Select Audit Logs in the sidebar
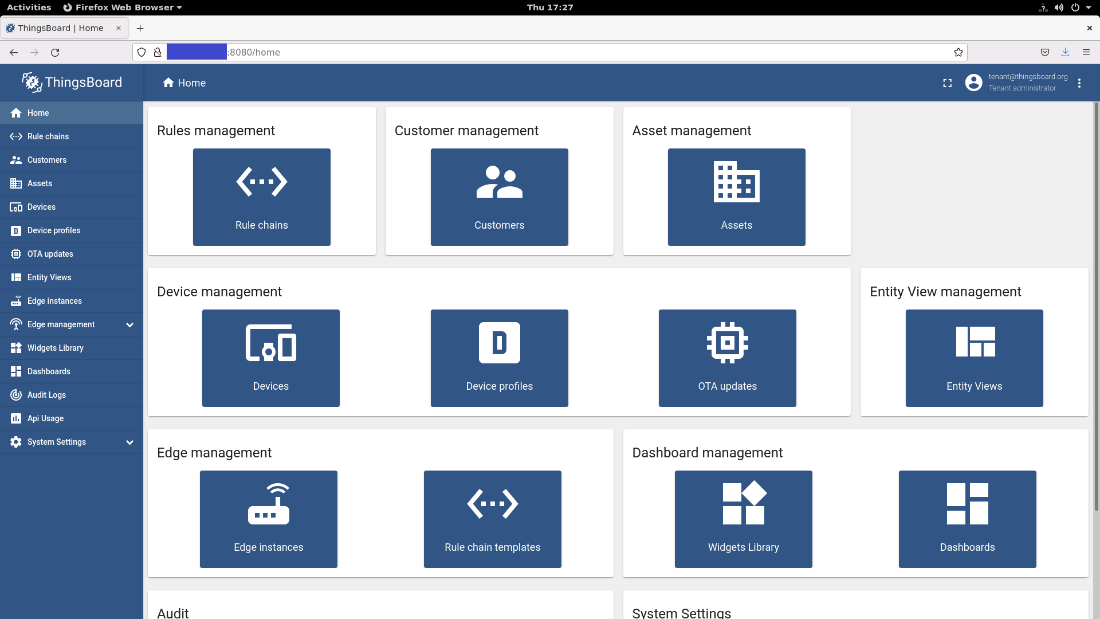Viewport: 1100px width, 619px height. [72, 395]
